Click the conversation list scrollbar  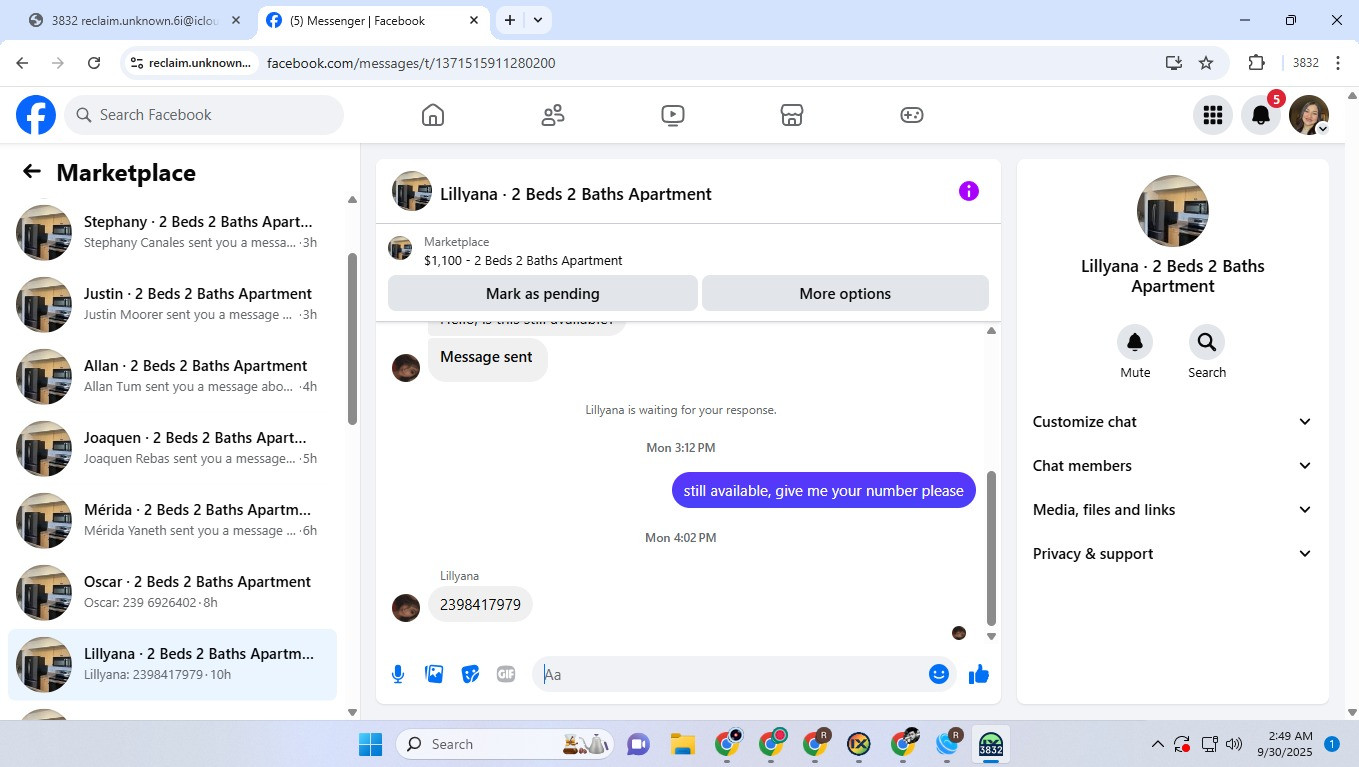[x=352, y=339]
